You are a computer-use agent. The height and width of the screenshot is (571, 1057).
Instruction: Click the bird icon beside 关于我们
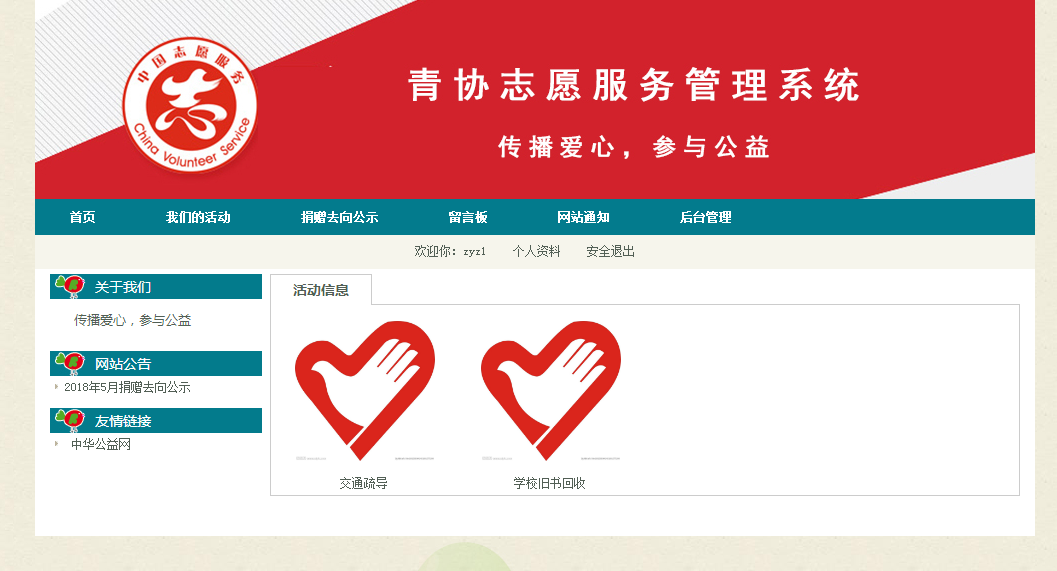pos(70,286)
